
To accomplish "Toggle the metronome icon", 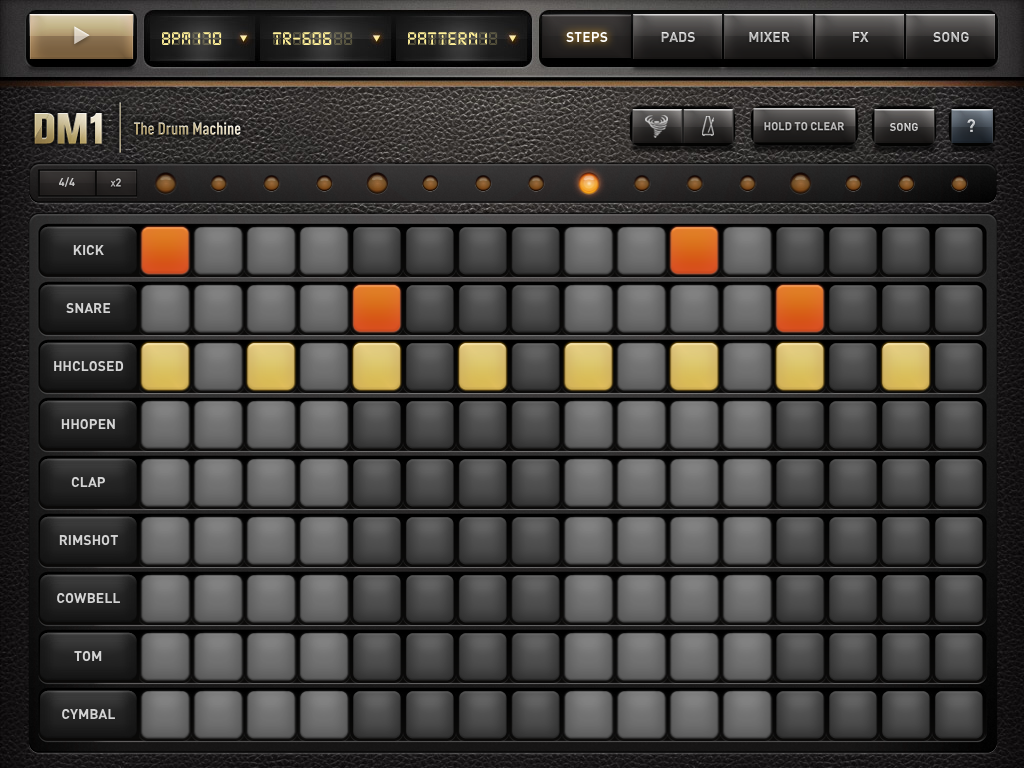I will [x=709, y=126].
